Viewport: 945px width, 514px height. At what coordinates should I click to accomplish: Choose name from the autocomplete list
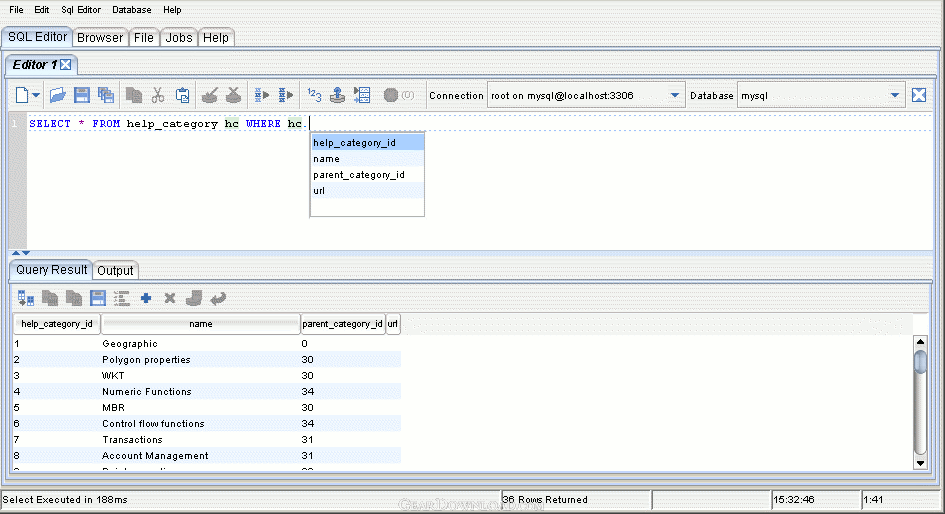(x=367, y=159)
